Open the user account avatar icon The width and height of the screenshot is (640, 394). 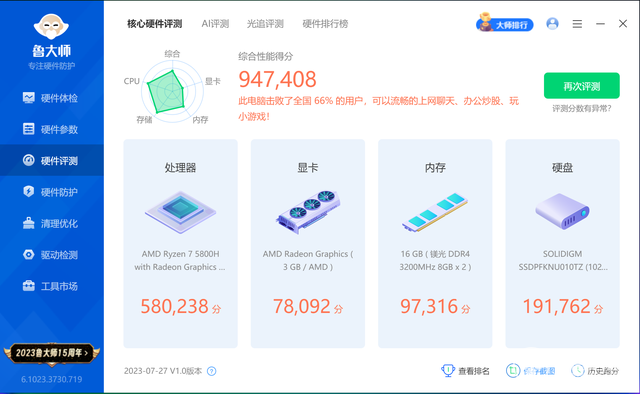click(x=552, y=24)
